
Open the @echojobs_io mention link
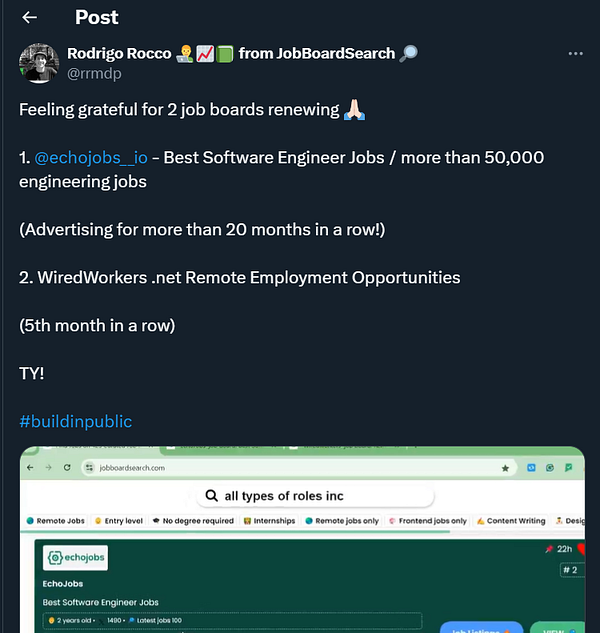[x=91, y=158]
